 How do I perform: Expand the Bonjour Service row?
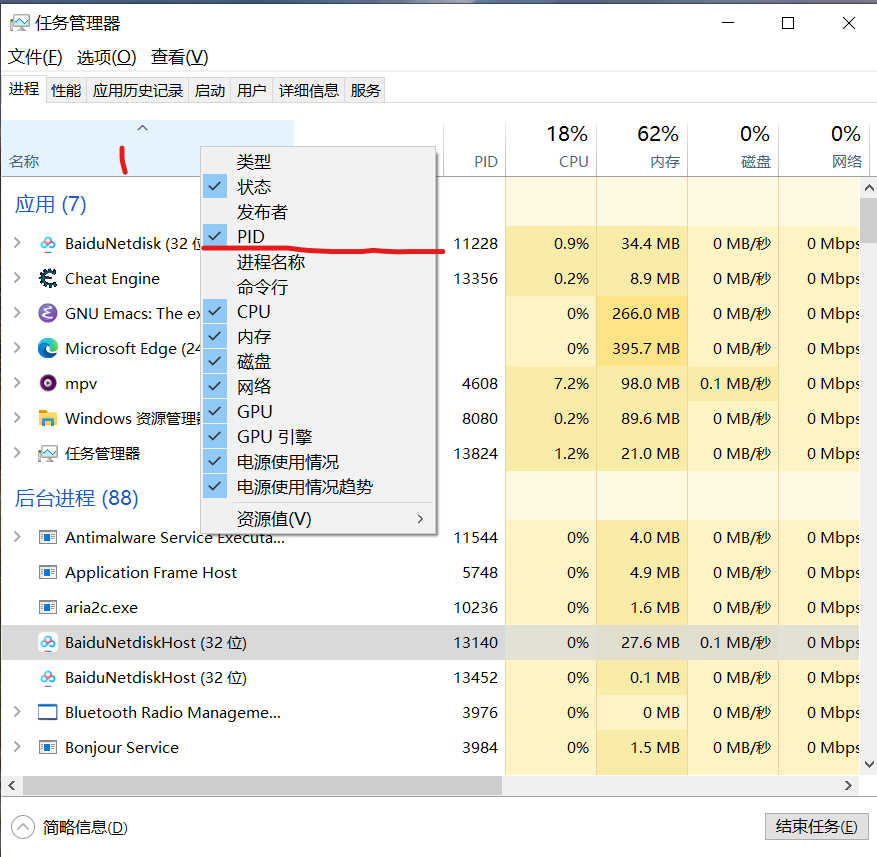[17, 747]
